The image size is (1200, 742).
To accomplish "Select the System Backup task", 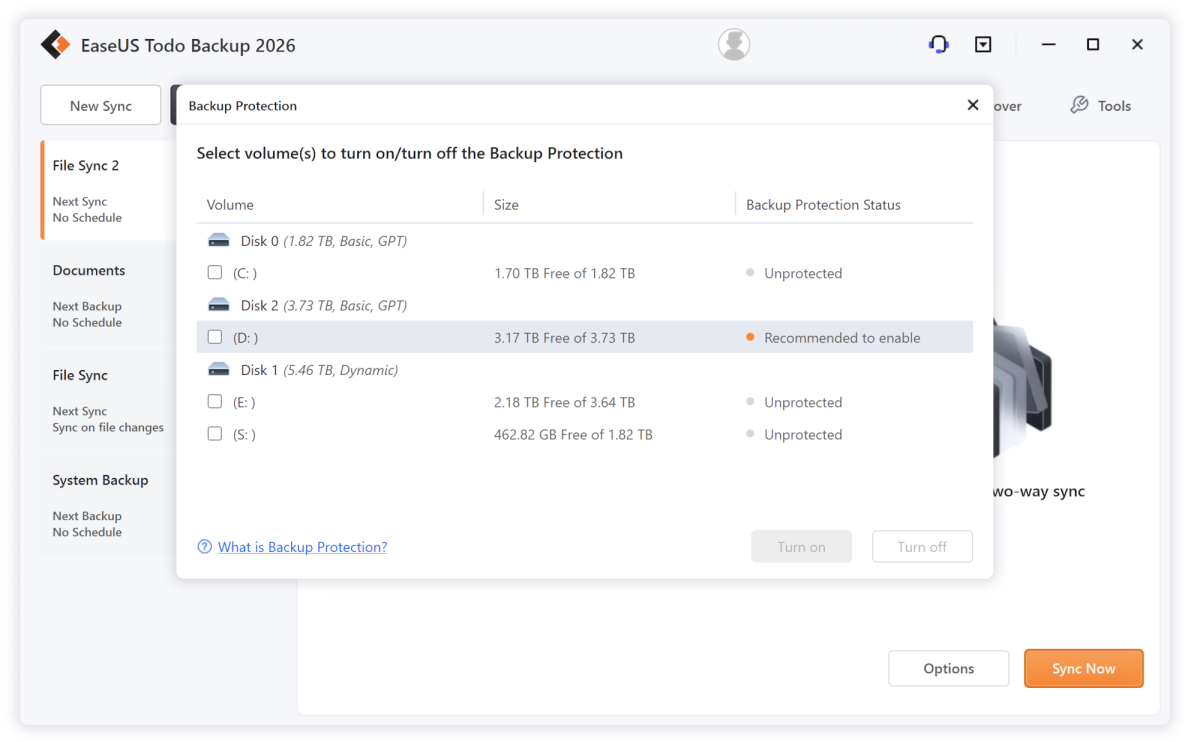I will 109,505.
